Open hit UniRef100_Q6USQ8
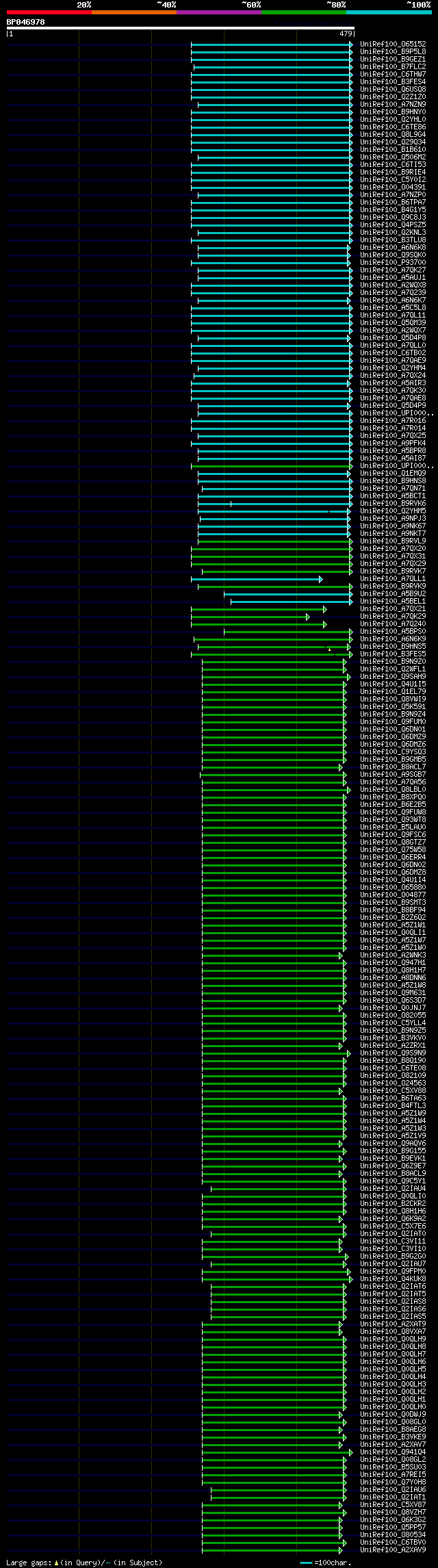Screen dimensions: 438x1568 coord(393,90)
